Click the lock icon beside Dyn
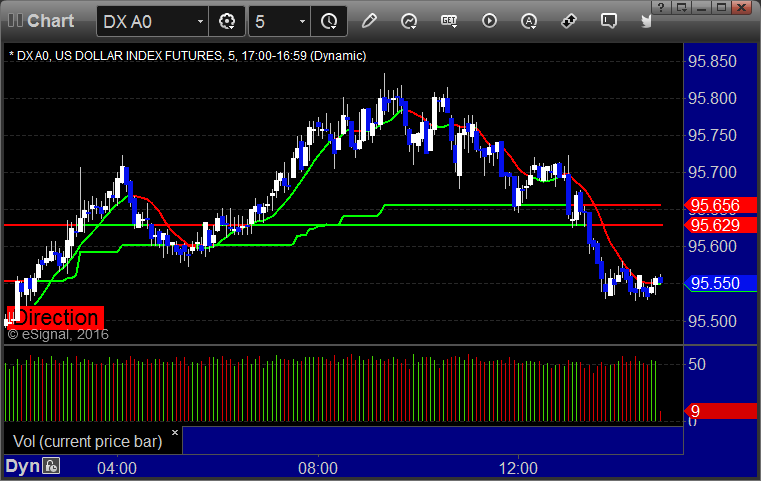The width and height of the screenshot is (761, 481). 51,466
